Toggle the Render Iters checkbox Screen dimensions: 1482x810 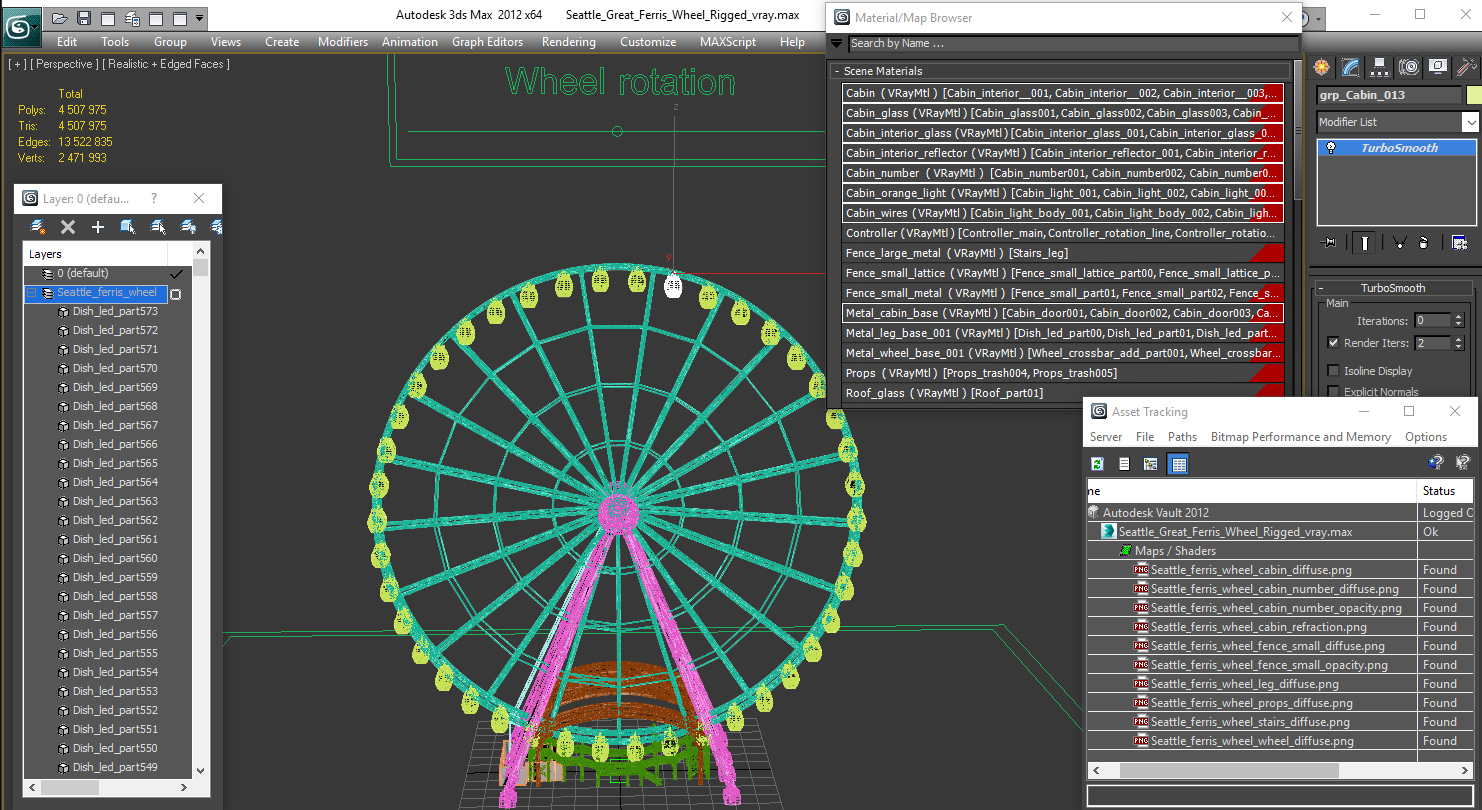(x=1333, y=343)
